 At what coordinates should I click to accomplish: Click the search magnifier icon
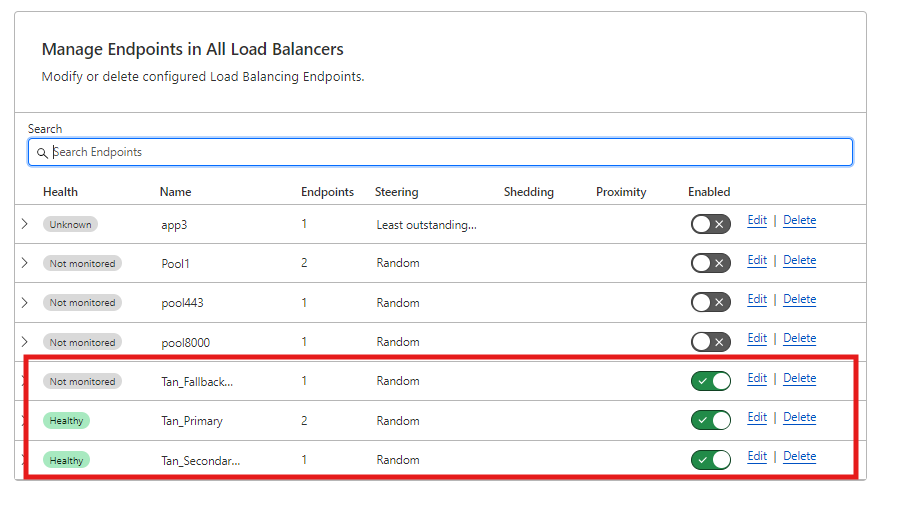[41, 153]
